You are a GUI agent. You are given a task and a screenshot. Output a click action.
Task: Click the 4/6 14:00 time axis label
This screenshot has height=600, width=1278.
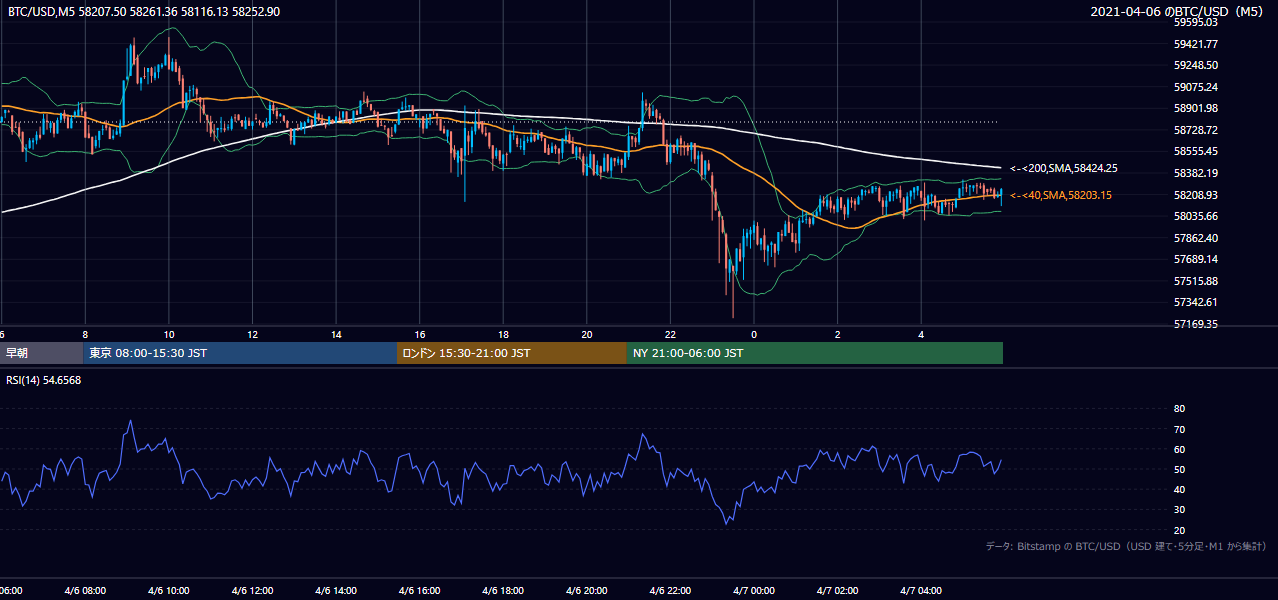point(336,591)
